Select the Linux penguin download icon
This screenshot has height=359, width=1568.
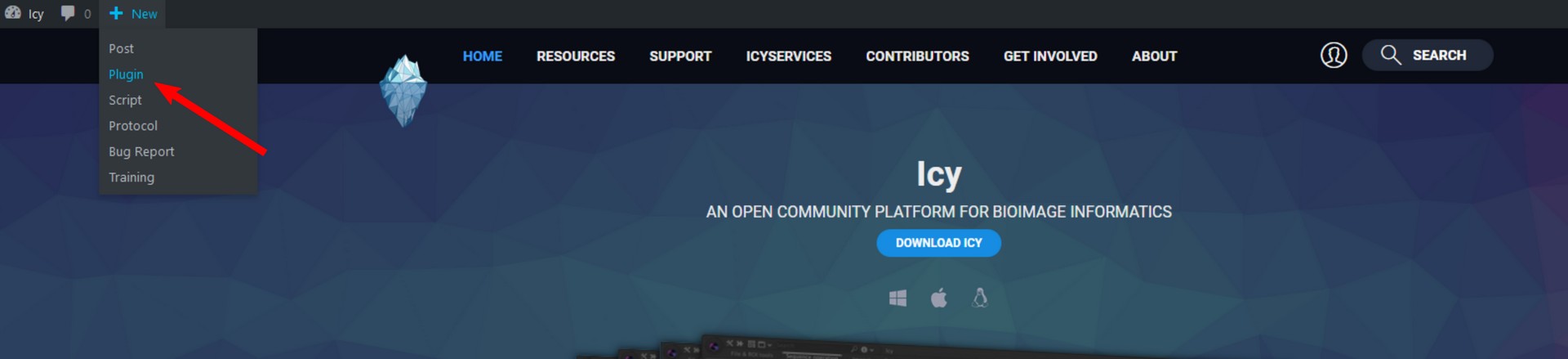point(980,298)
